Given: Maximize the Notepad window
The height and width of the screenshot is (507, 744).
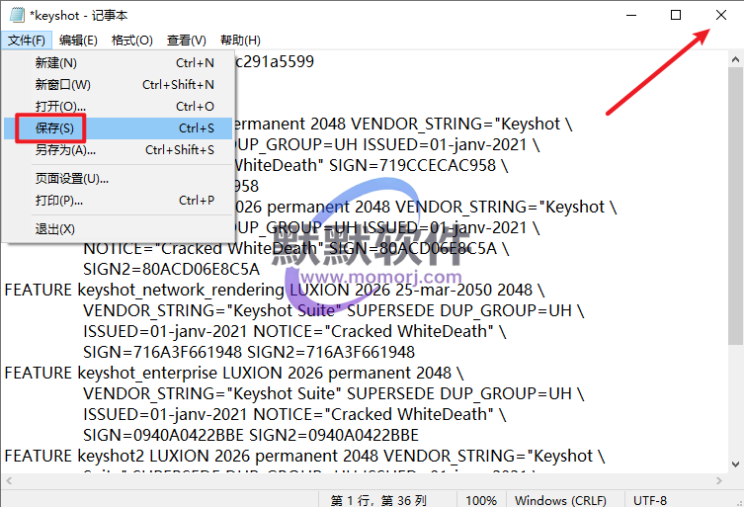Looking at the screenshot, I should pyautogui.click(x=676, y=15).
